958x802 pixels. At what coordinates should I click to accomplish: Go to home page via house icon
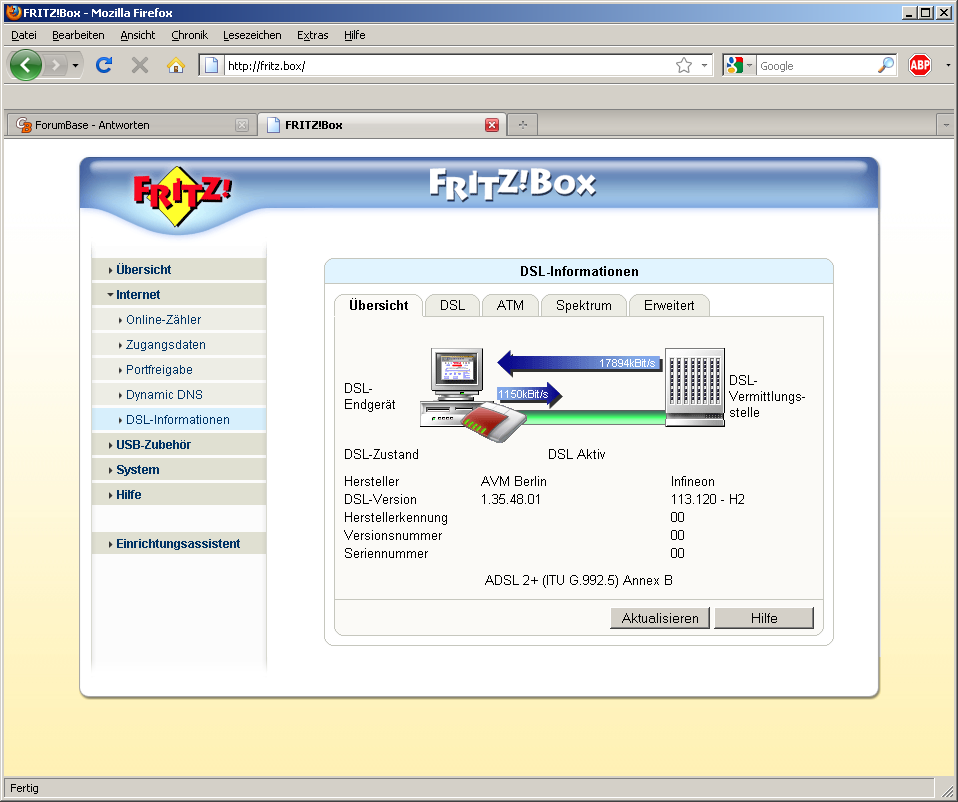click(176, 65)
